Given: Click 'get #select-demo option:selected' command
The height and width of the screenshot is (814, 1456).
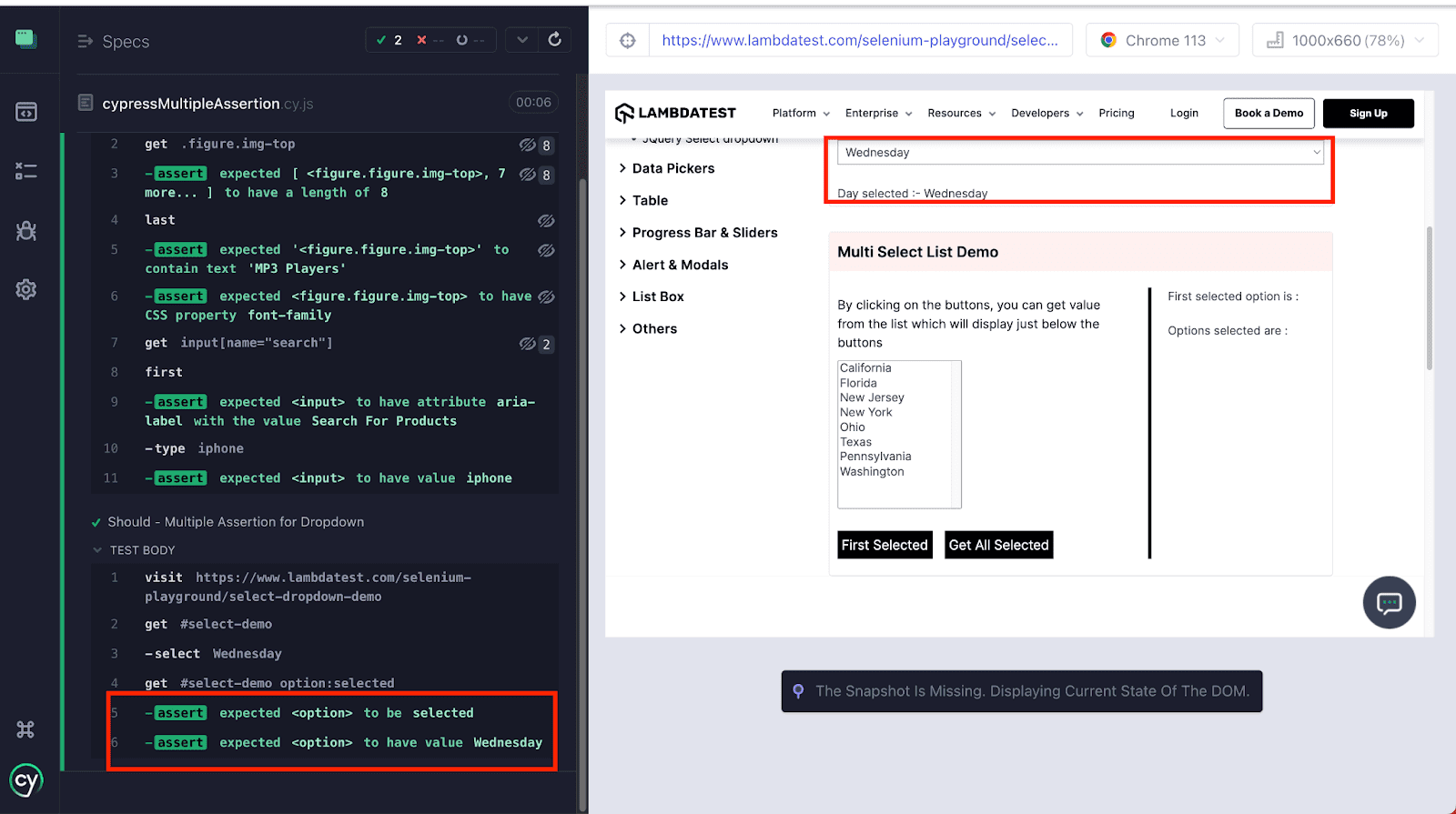Looking at the screenshot, I should [325, 683].
